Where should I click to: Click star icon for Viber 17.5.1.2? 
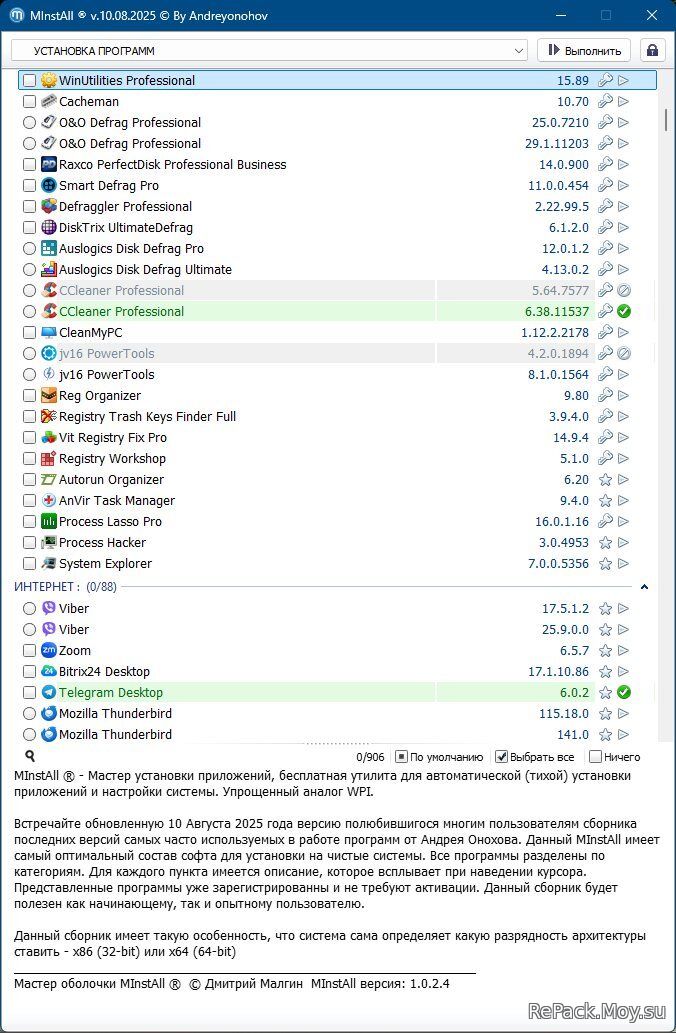tap(605, 609)
